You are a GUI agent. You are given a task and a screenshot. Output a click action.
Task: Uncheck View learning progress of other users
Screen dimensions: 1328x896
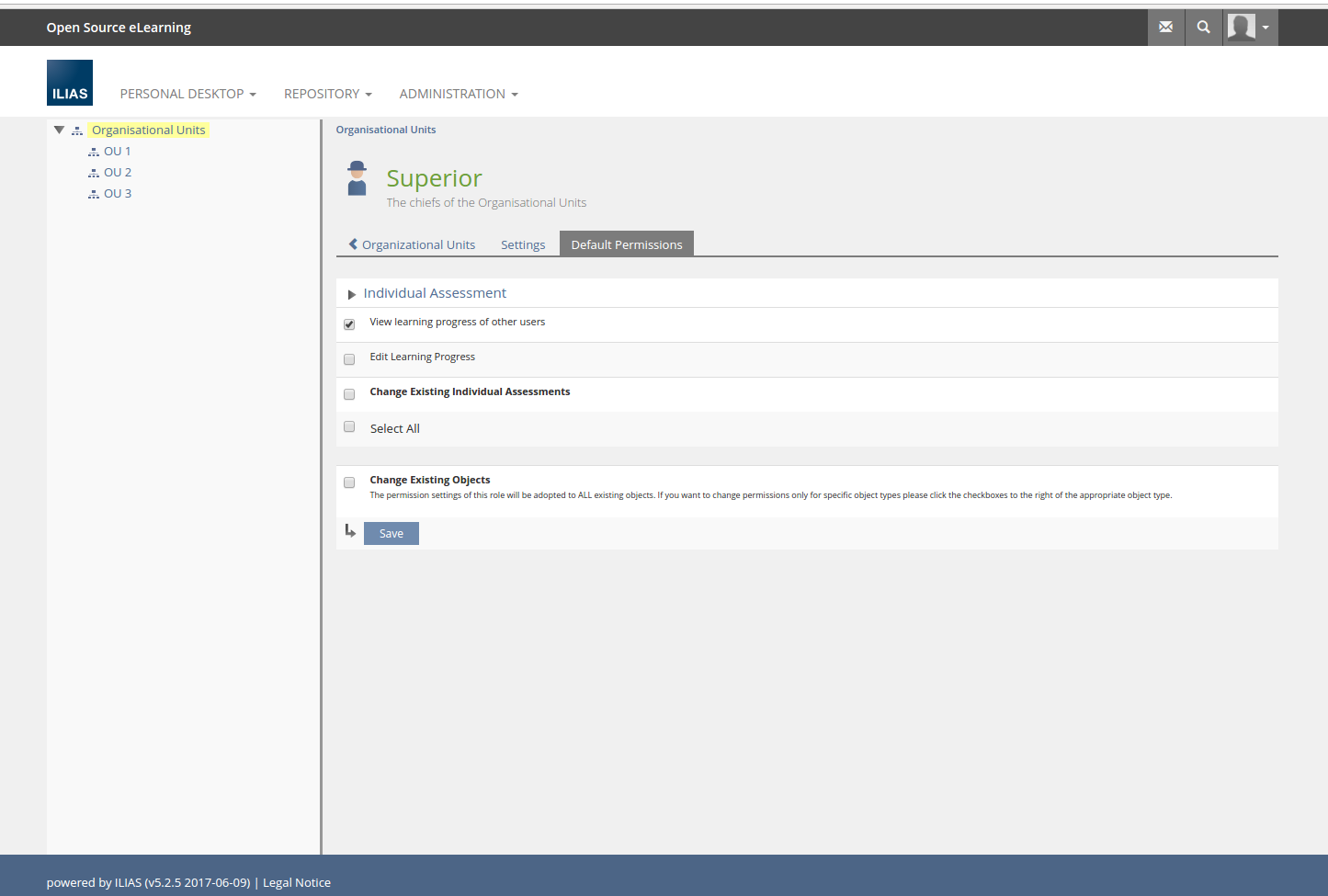(x=349, y=324)
